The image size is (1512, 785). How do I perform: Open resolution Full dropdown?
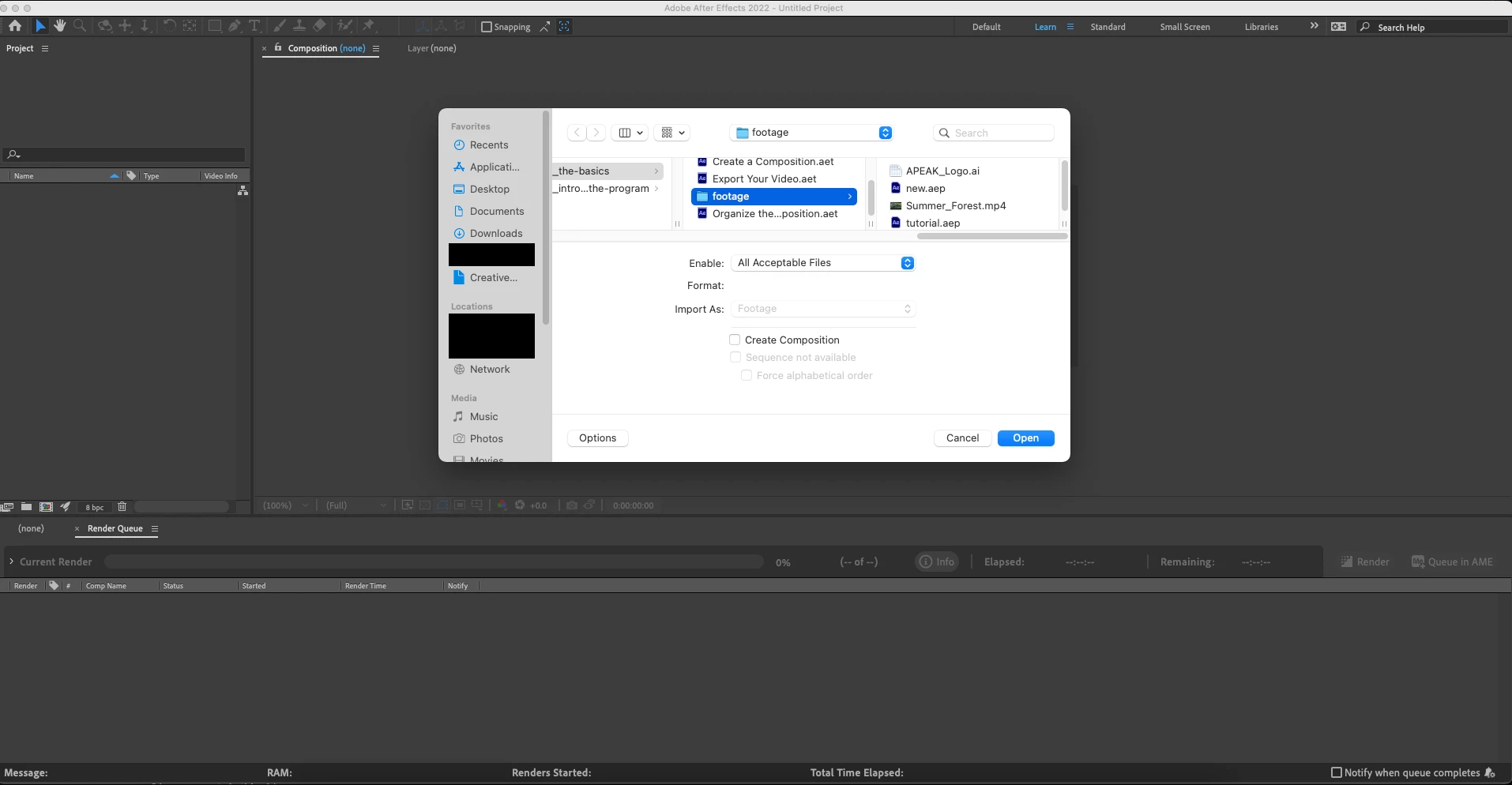point(356,505)
